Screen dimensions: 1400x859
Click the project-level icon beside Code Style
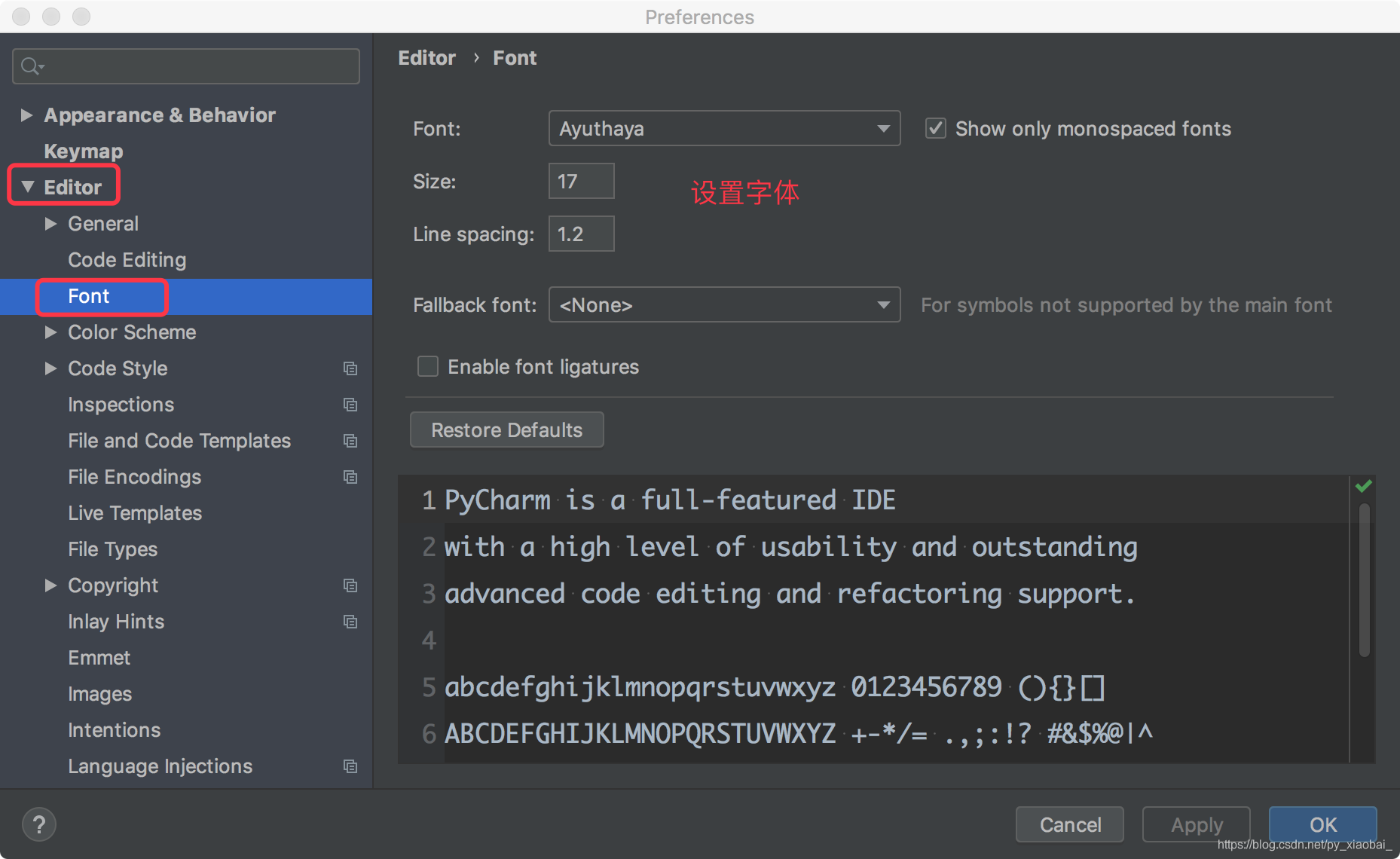pyautogui.click(x=350, y=368)
